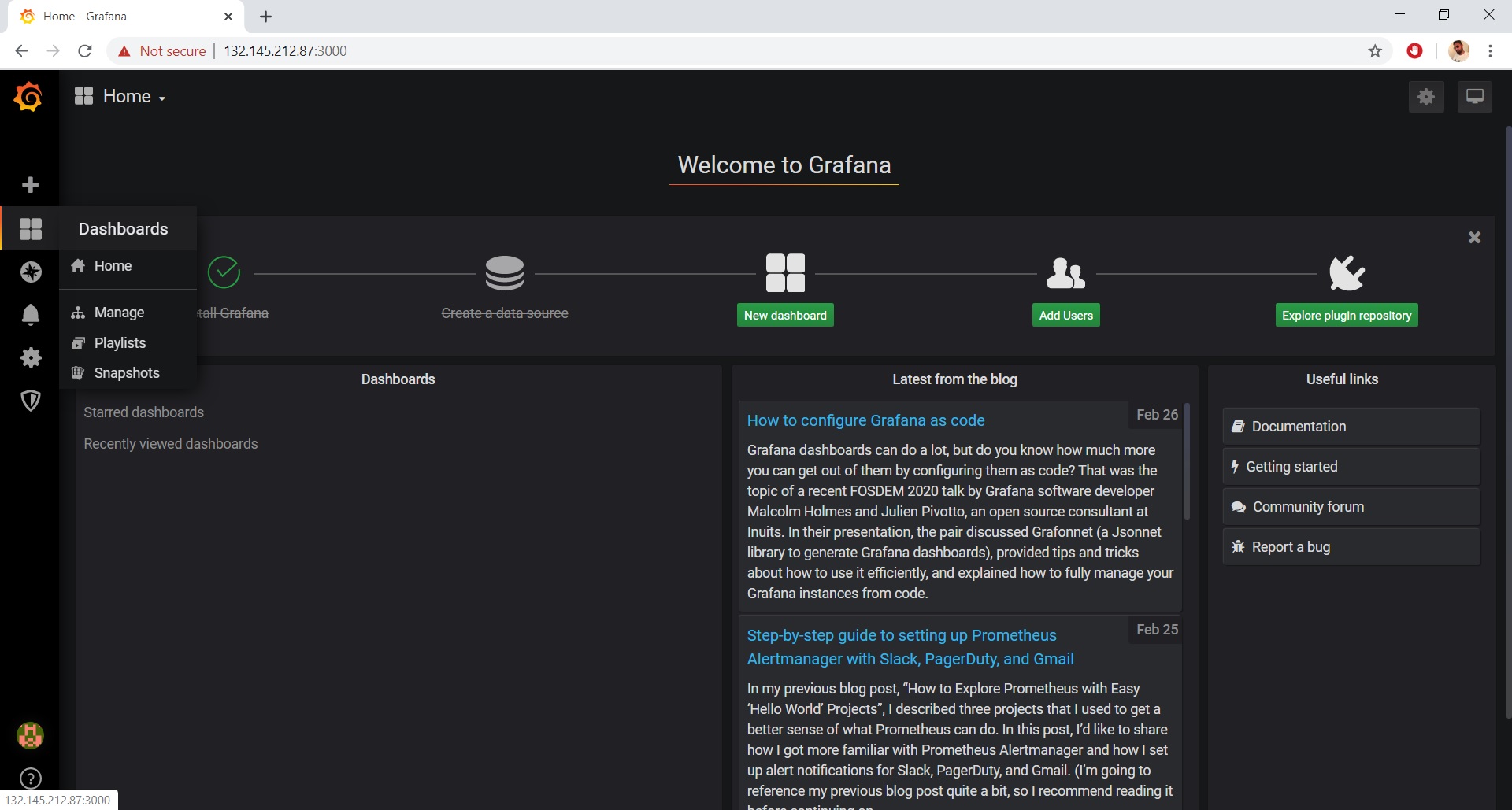Screen dimensions: 1512x810
Task: Click the Feb 26 blog date label
Action: pyautogui.click(x=1157, y=415)
